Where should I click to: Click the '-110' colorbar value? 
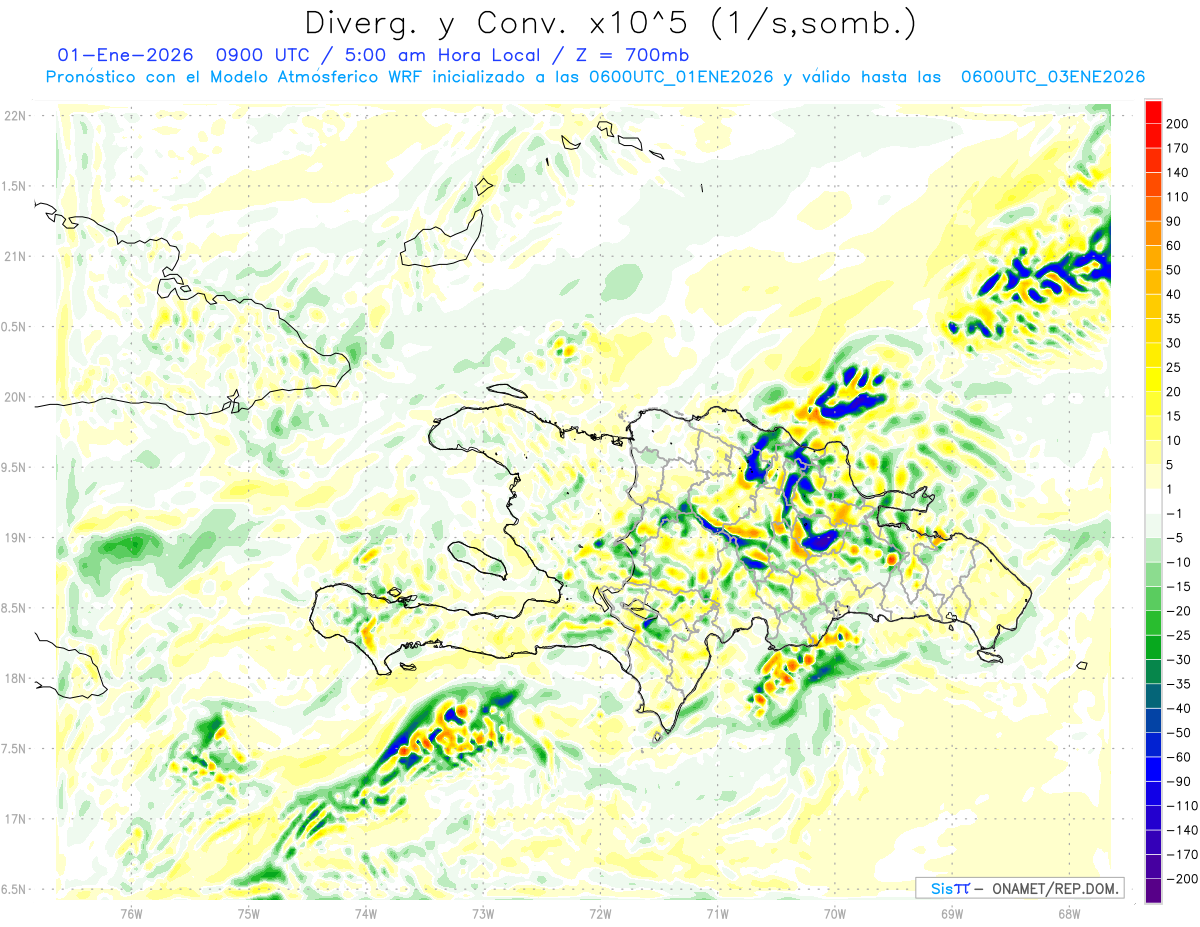tap(1182, 806)
